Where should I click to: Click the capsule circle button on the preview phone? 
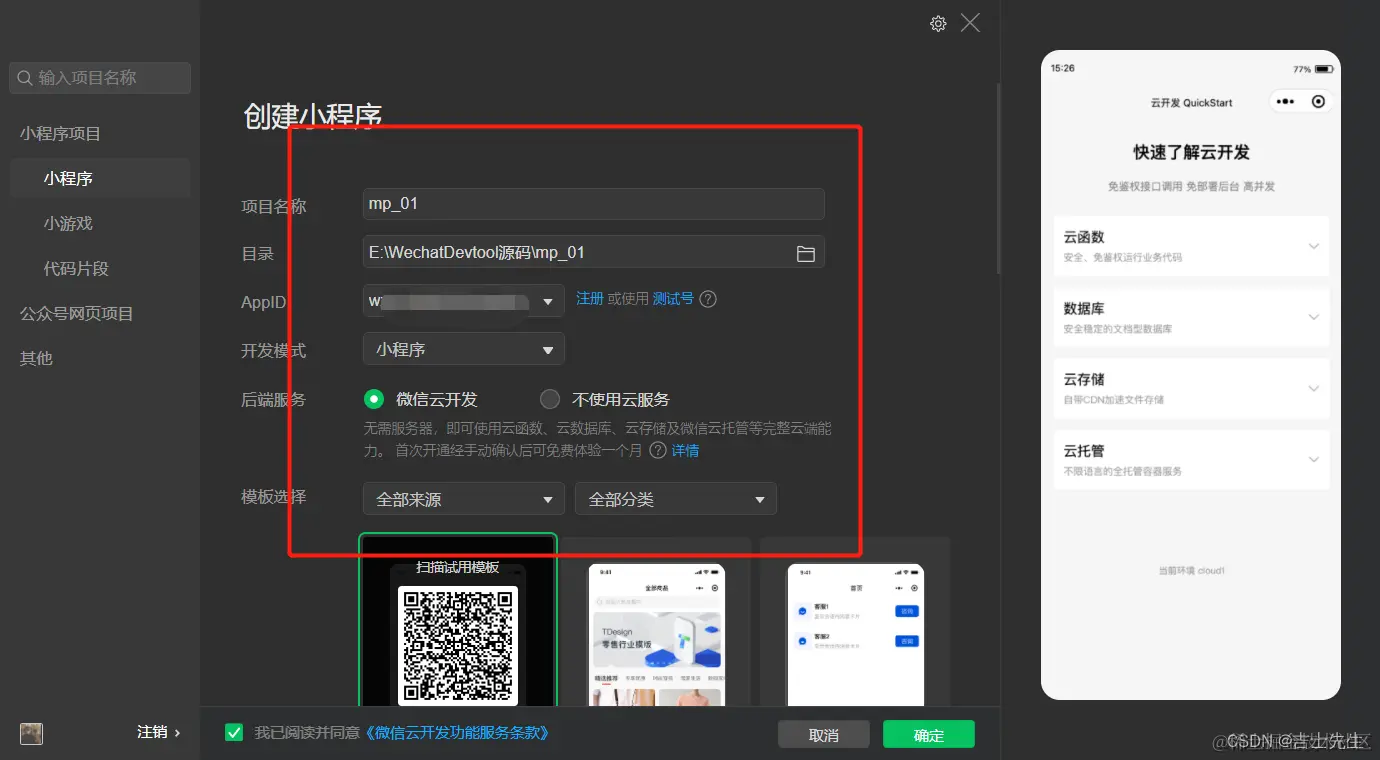[x=1317, y=101]
